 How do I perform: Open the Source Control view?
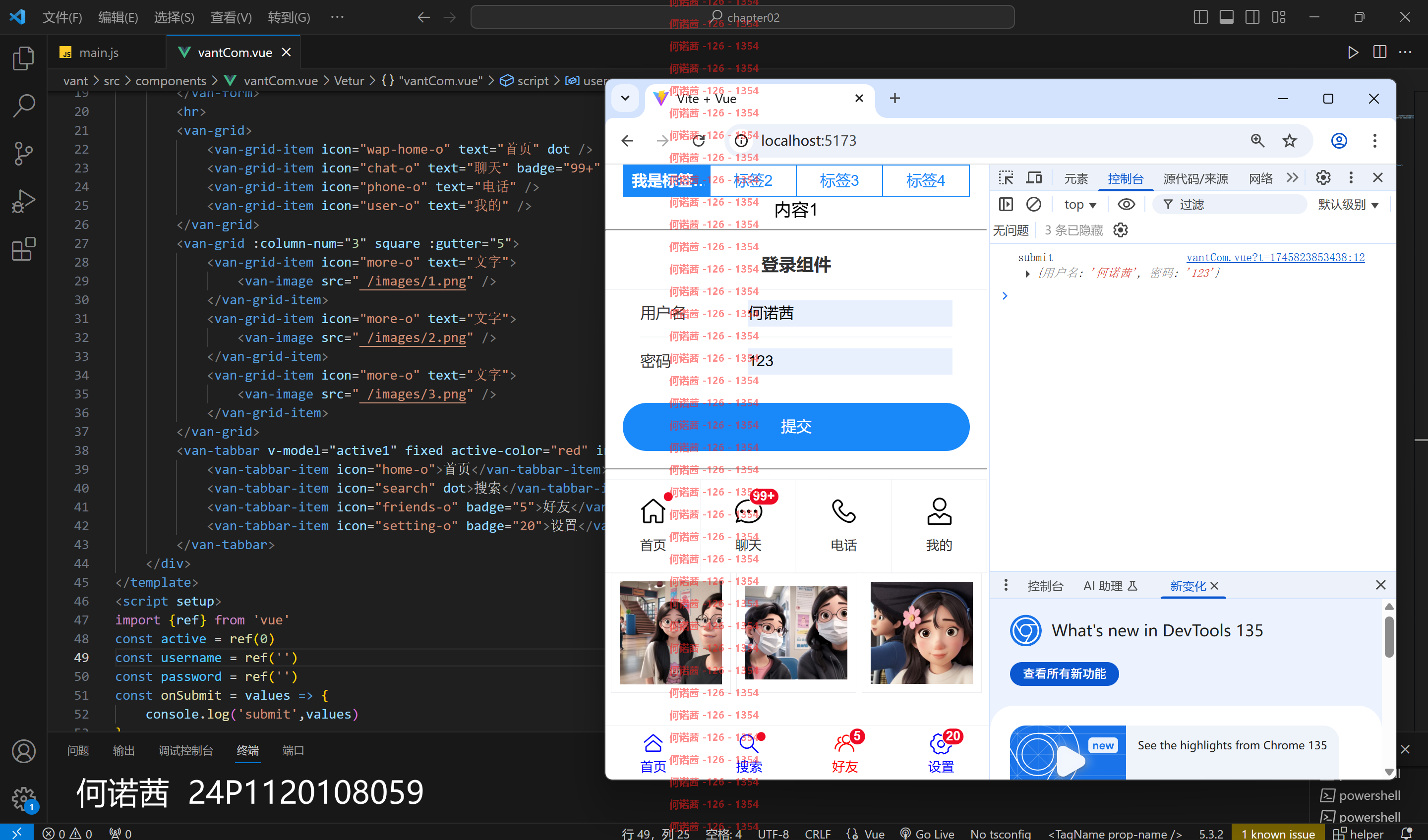click(23, 153)
